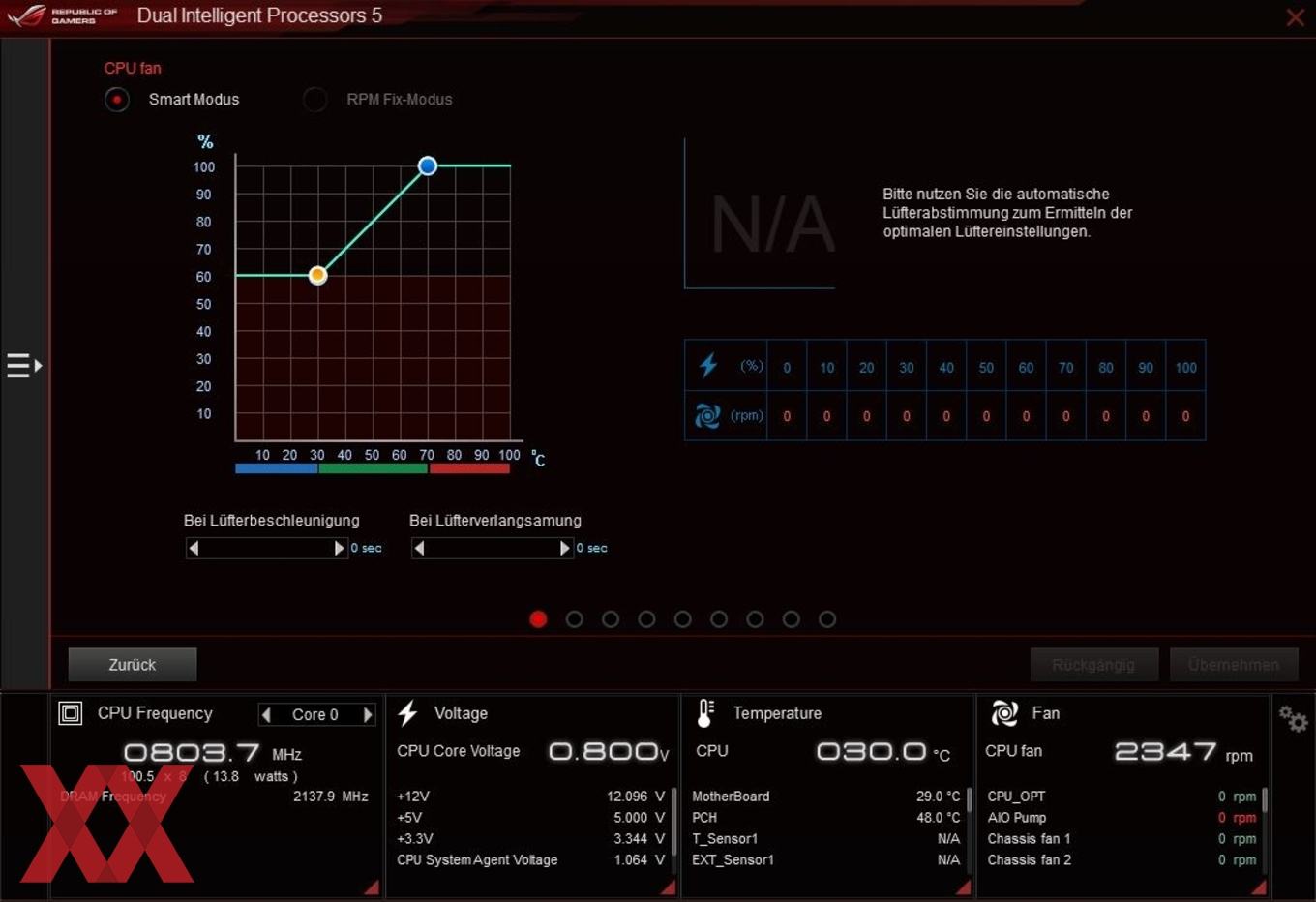Viewport: 1316px width, 902px height.
Task: Go to fourth fan page dot
Action: coord(647,619)
